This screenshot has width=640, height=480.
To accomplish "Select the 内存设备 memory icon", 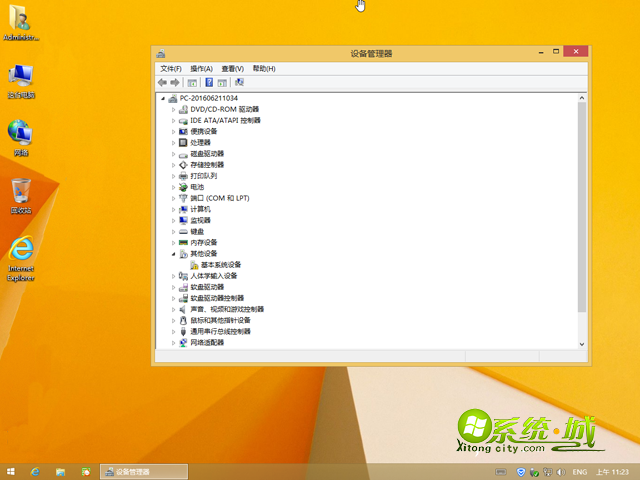I will coord(183,242).
